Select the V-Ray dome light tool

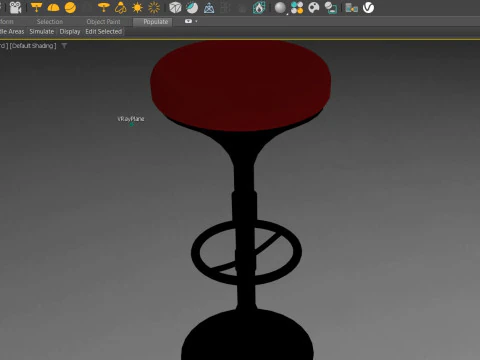pyautogui.click(x=53, y=8)
